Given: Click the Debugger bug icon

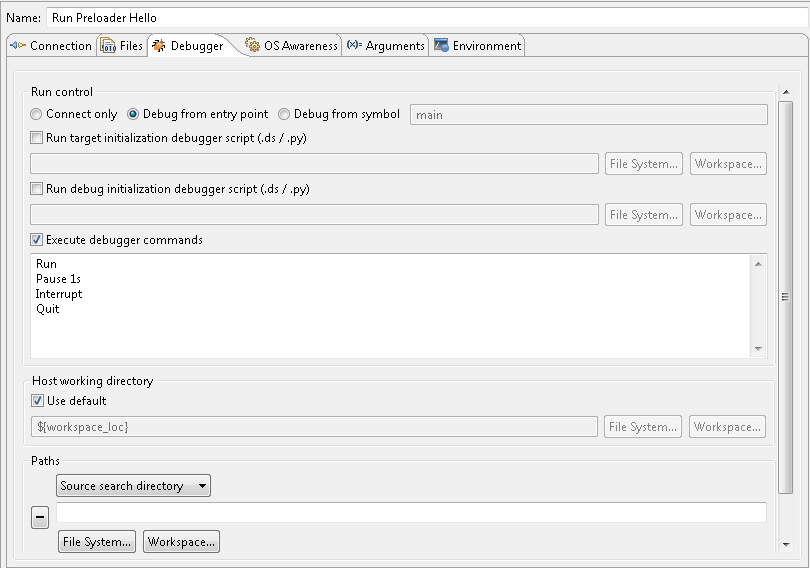Looking at the screenshot, I should (x=159, y=45).
